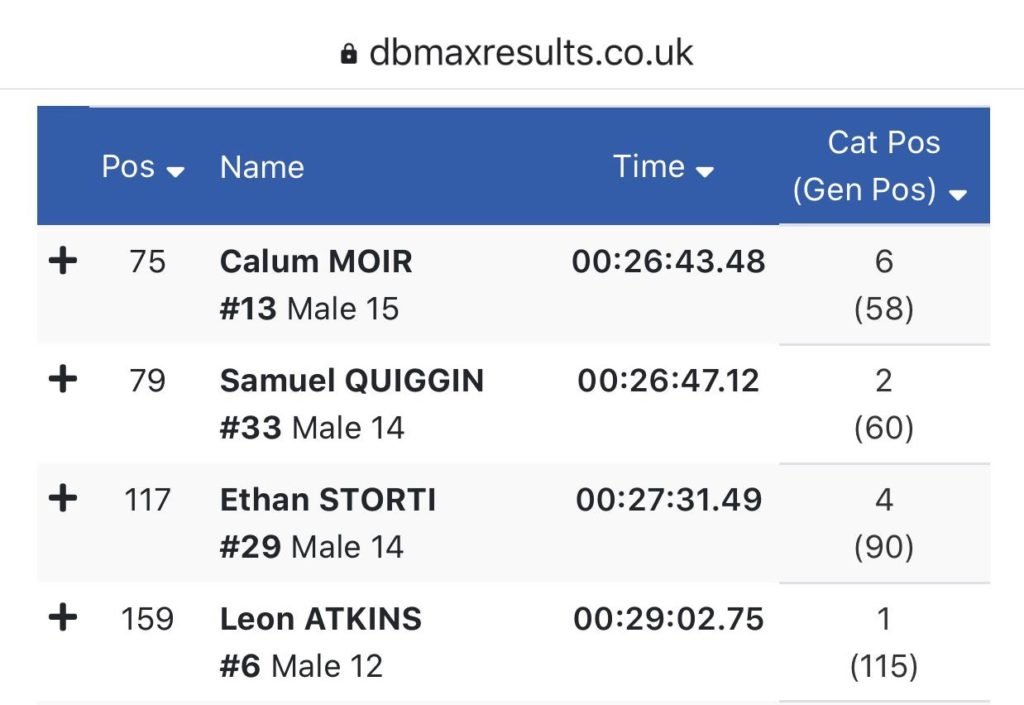Click bib #6 Male 12 text

point(301,666)
